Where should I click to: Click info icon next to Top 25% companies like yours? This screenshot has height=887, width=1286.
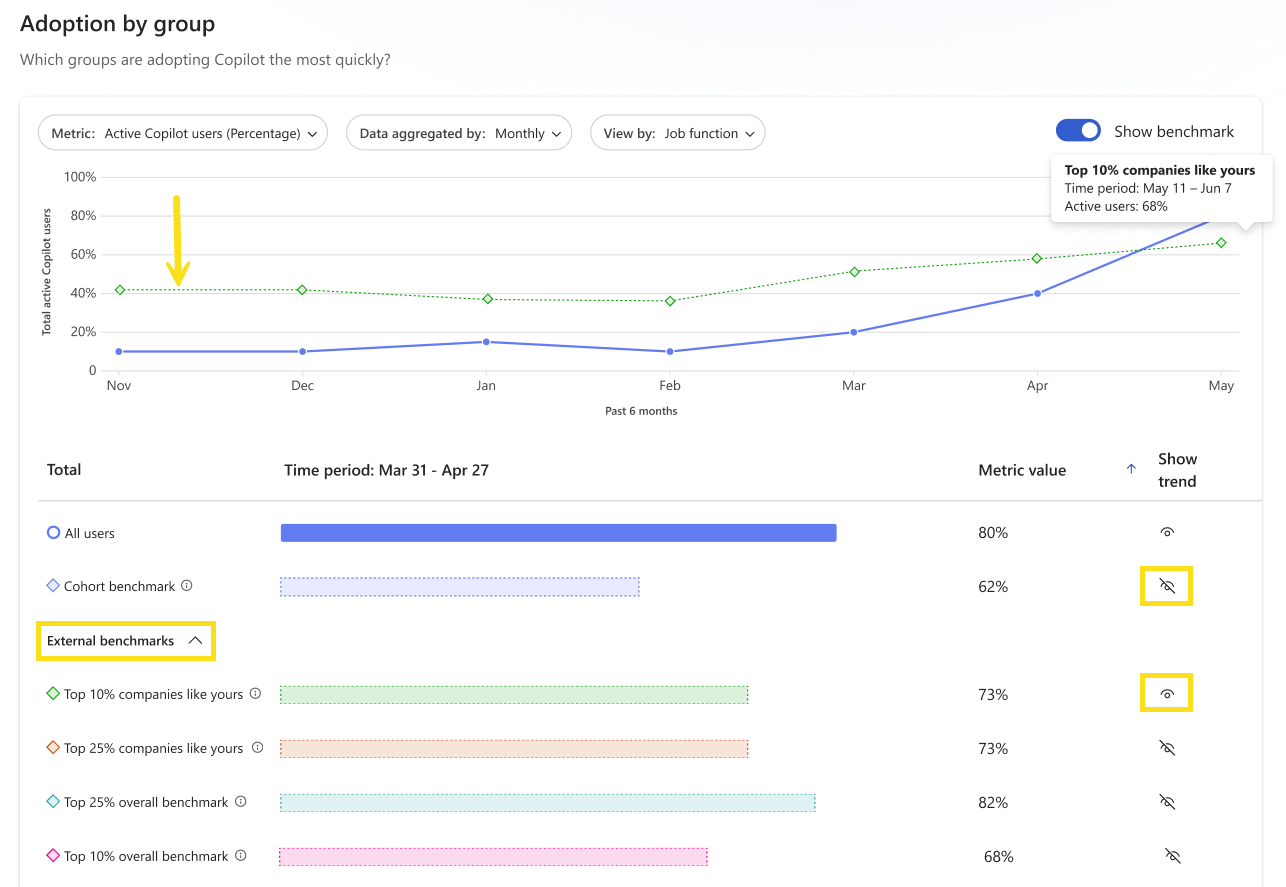[257, 747]
